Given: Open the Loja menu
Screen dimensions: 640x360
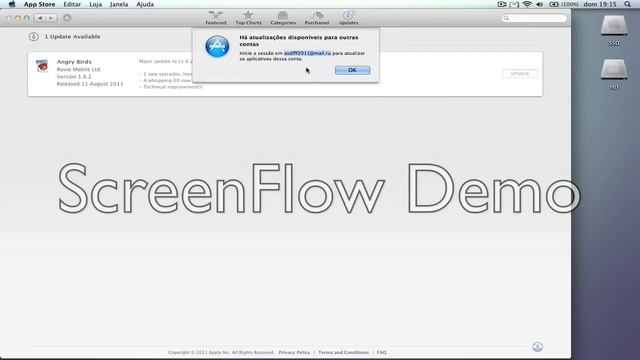Looking at the screenshot, I should [96, 4].
